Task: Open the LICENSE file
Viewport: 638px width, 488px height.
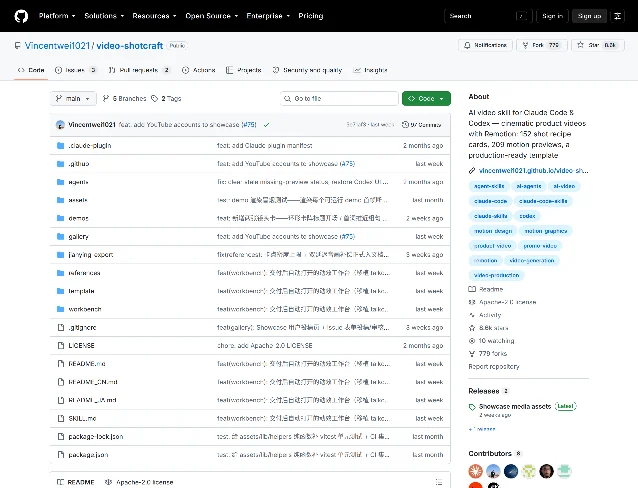Action: tap(81, 346)
